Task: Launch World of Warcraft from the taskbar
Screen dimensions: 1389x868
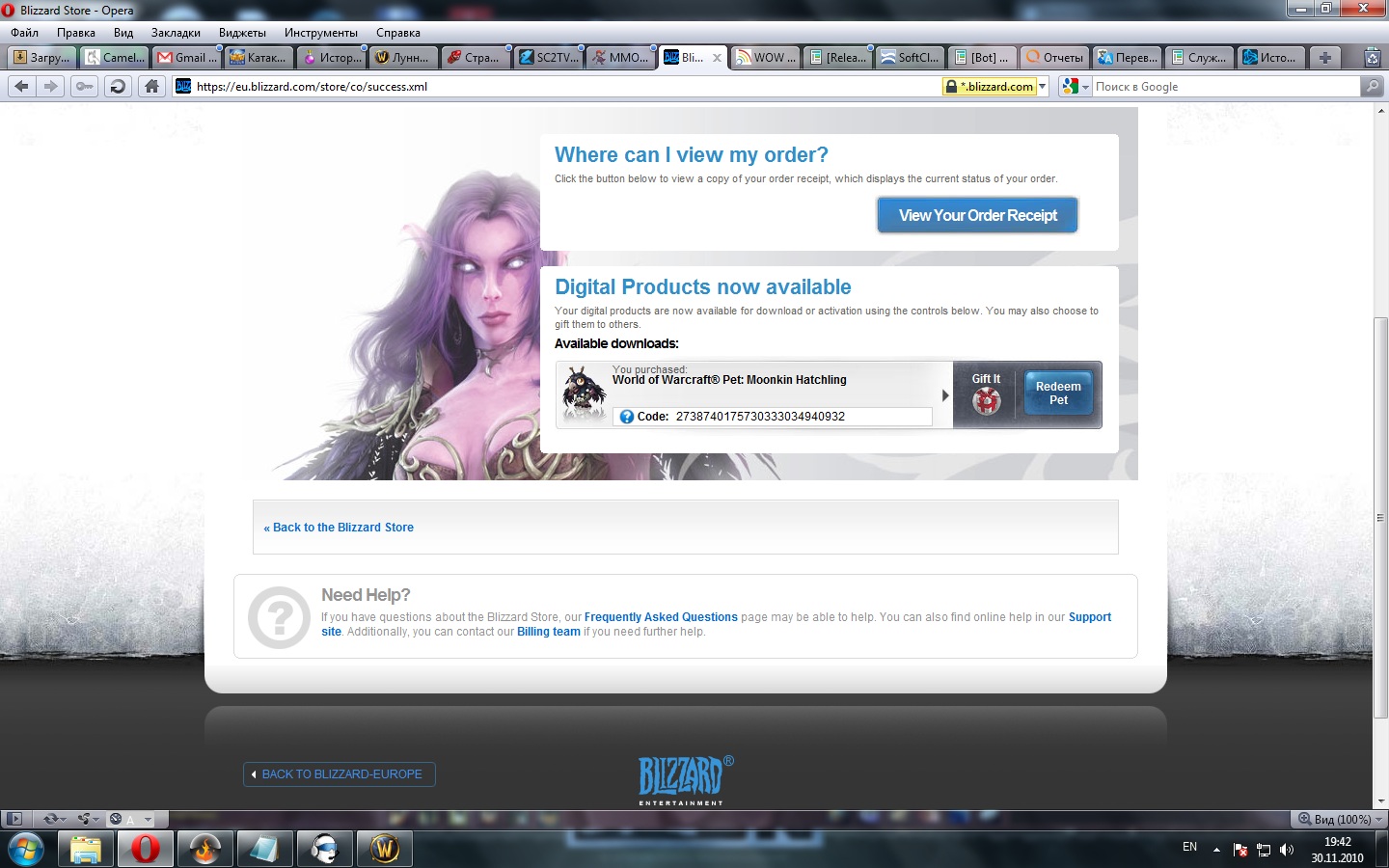Action: click(x=384, y=849)
